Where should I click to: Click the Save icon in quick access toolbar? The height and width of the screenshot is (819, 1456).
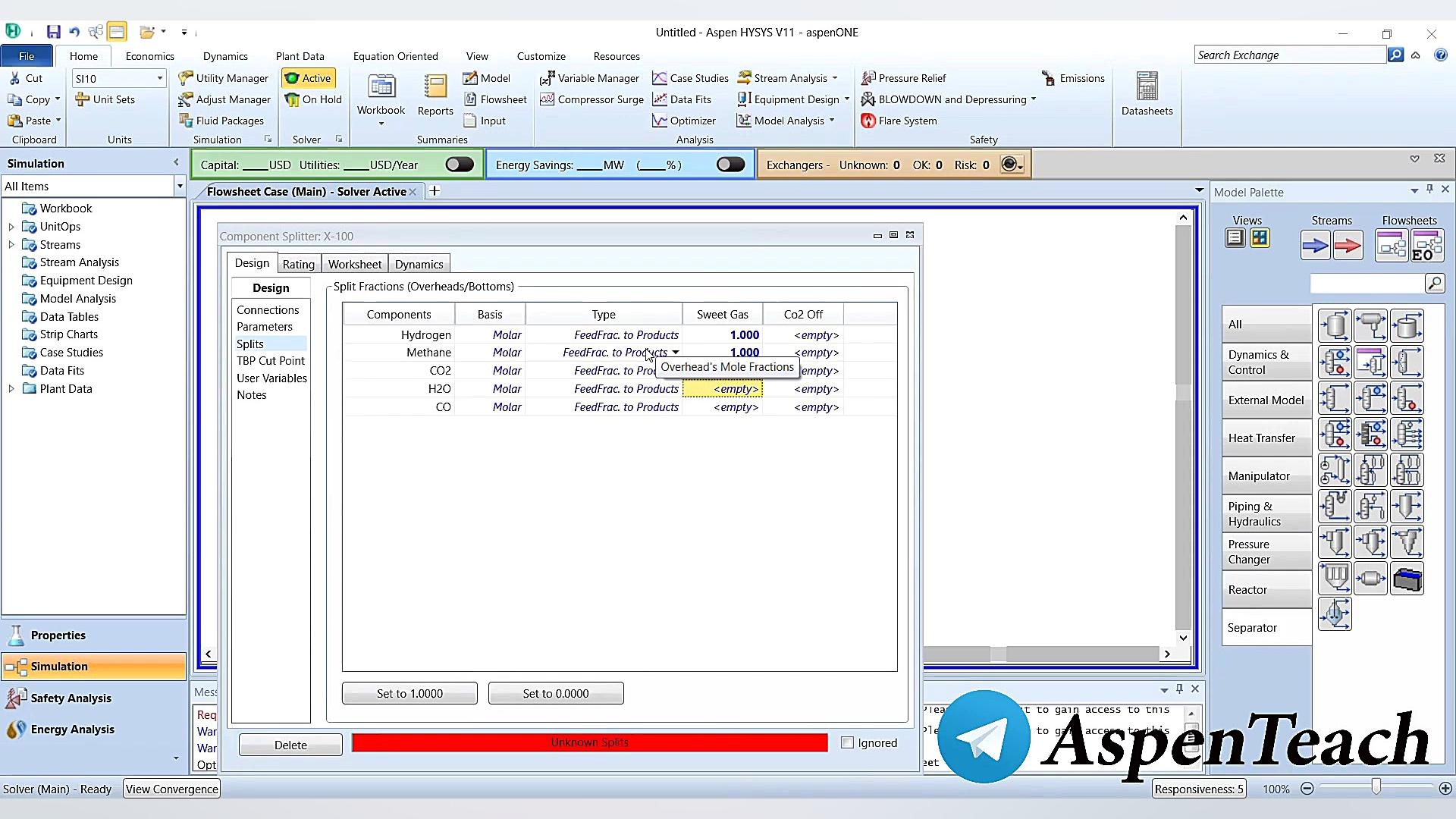pyautogui.click(x=53, y=32)
